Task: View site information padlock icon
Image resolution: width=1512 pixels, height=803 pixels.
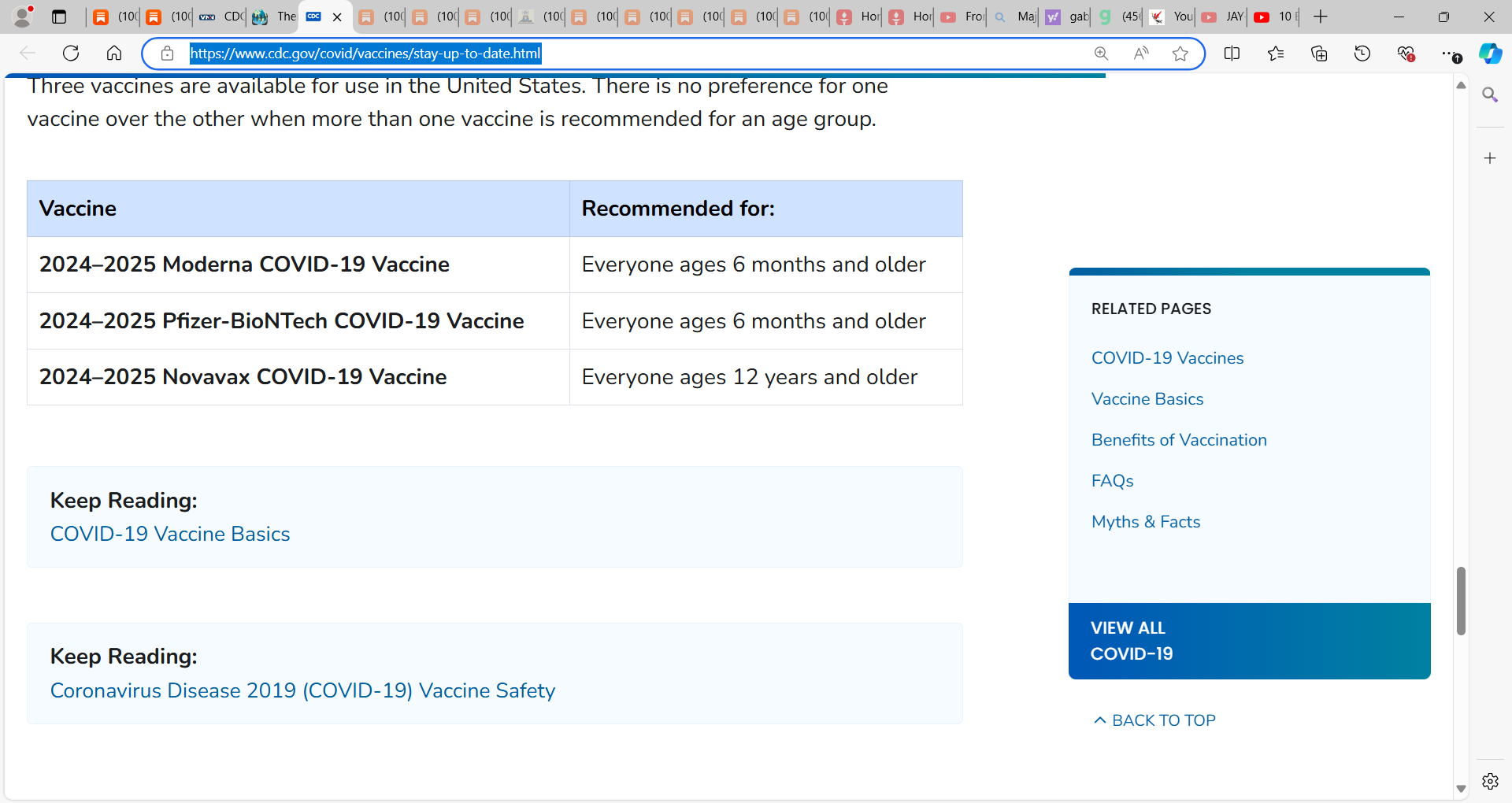Action: click(167, 54)
